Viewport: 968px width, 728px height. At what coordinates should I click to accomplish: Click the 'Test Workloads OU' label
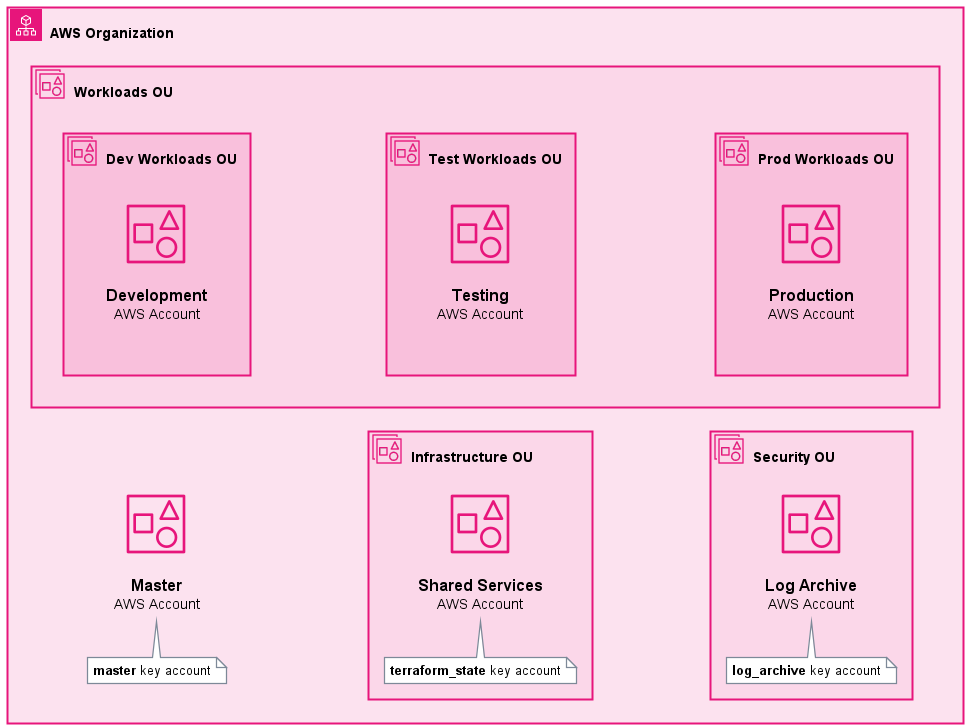click(495, 159)
